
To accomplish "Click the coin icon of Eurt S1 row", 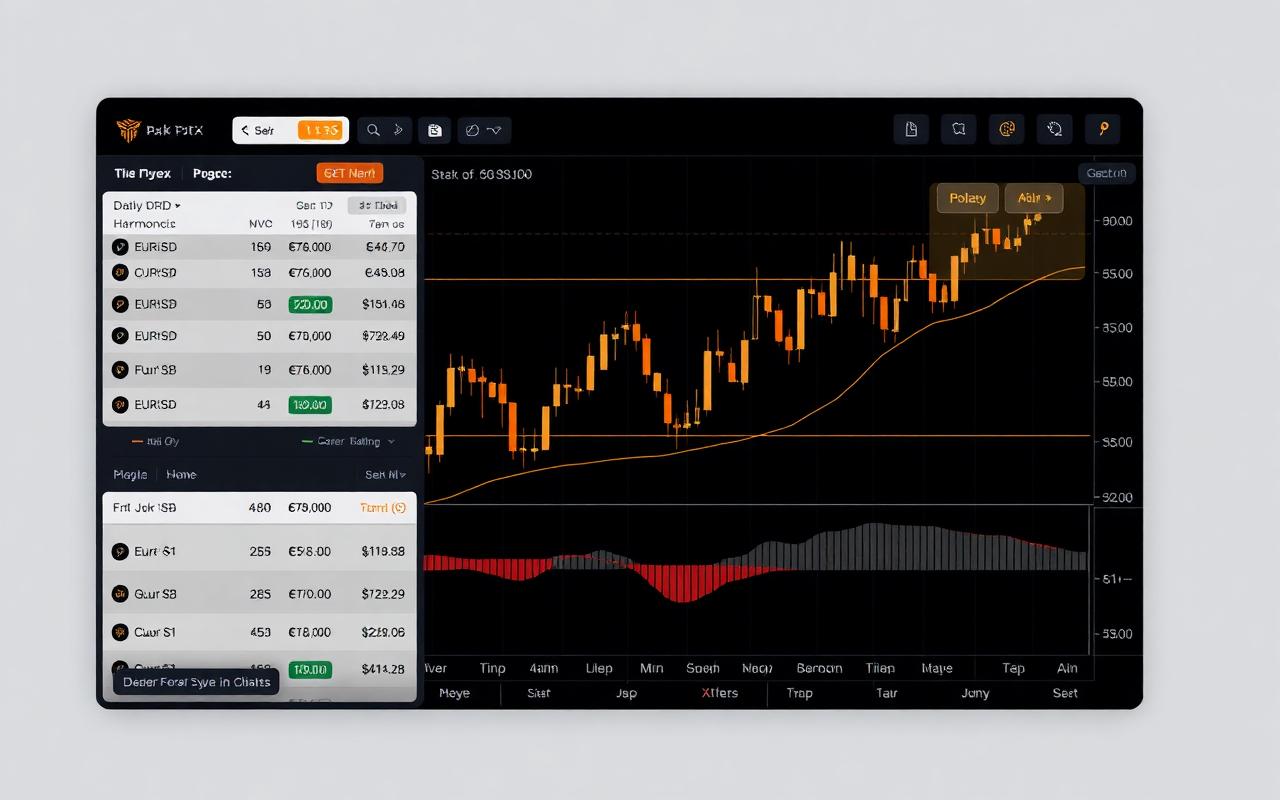I will 119,551.
